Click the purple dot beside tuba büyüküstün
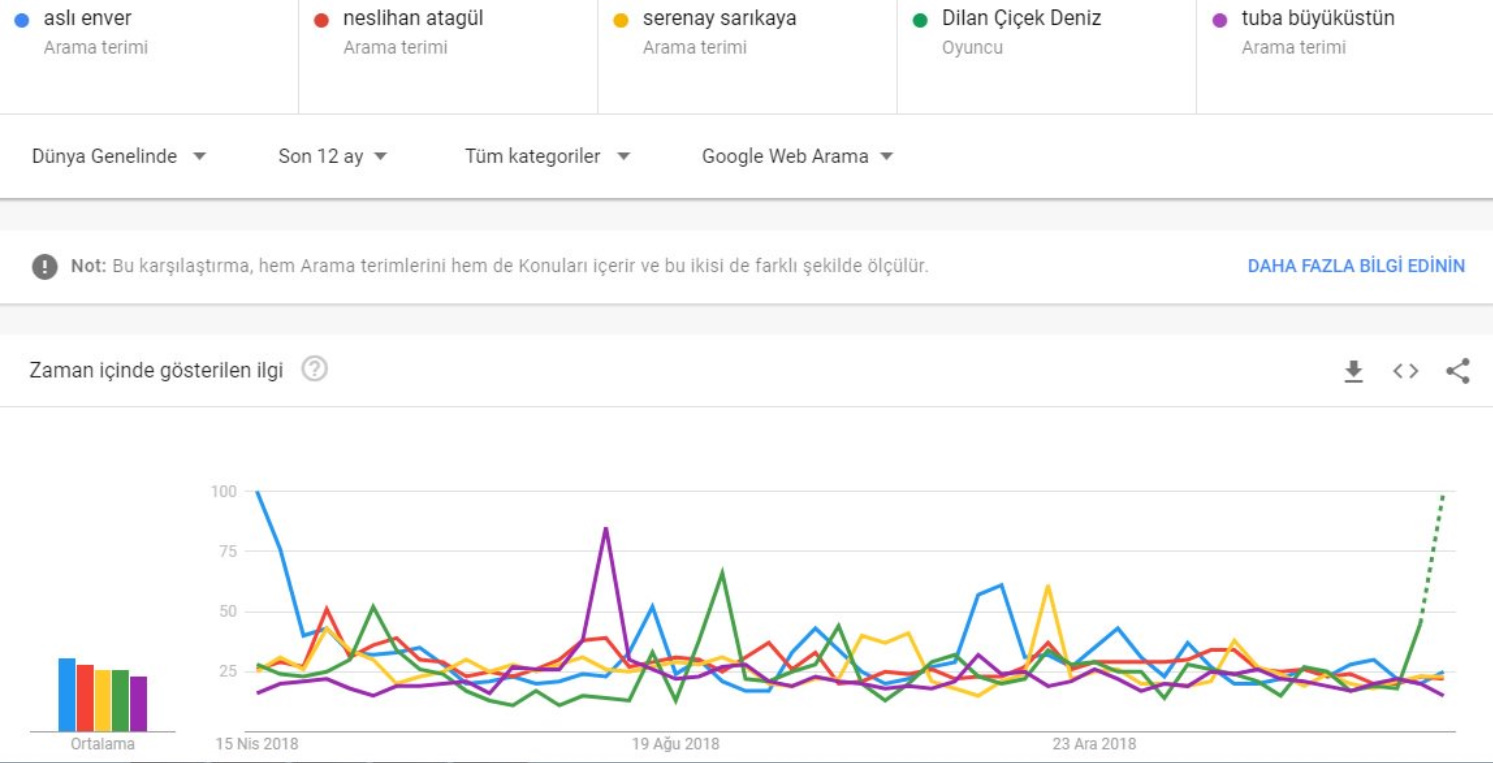 coord(1219,20)
